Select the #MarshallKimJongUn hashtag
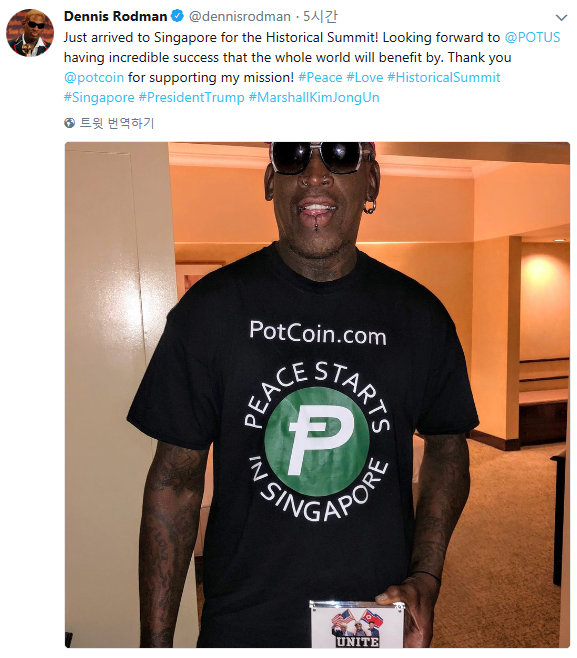This screenshot has height=658, width=577. click(x=314, y=97)
